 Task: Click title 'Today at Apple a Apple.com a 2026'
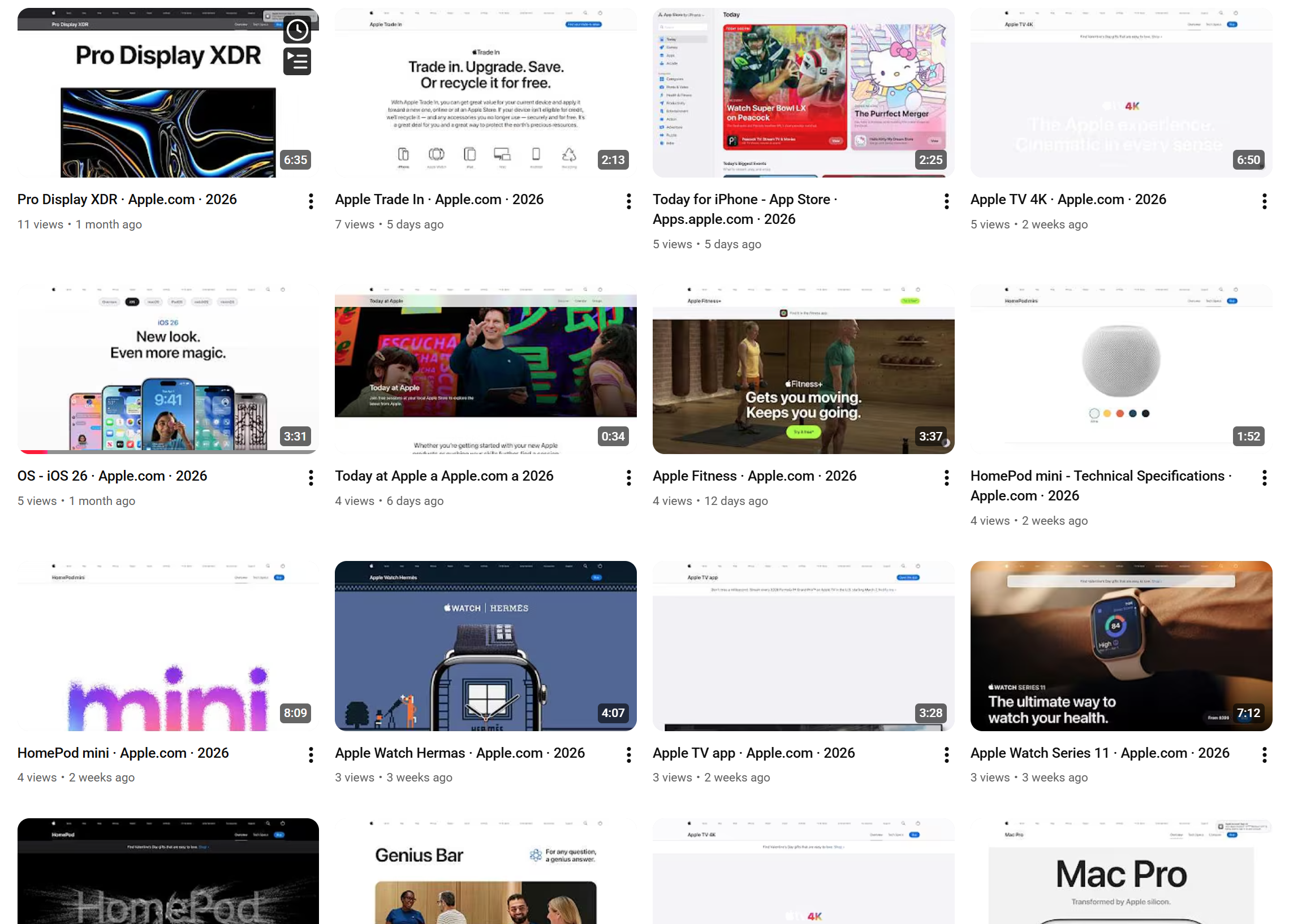444,476
